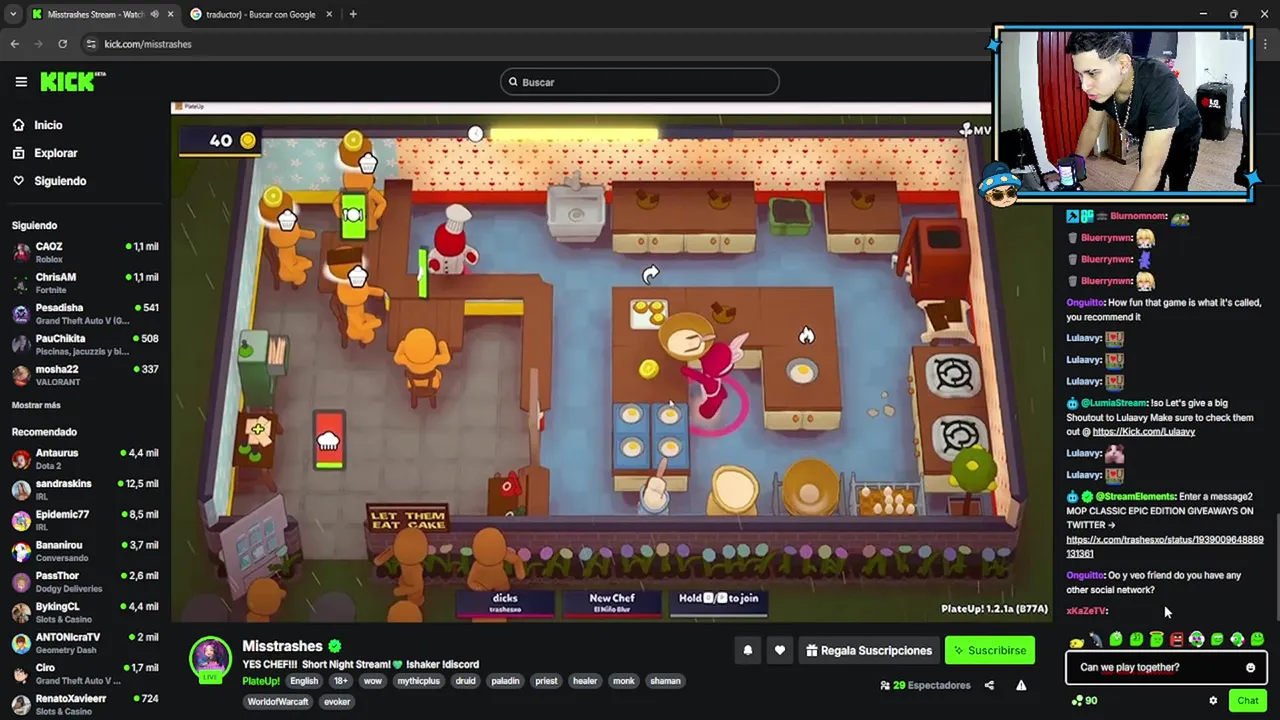This screenshot has height=720, width=1280.
Task: Expand the browser tab search dropdown
Action: click(12, 14)
